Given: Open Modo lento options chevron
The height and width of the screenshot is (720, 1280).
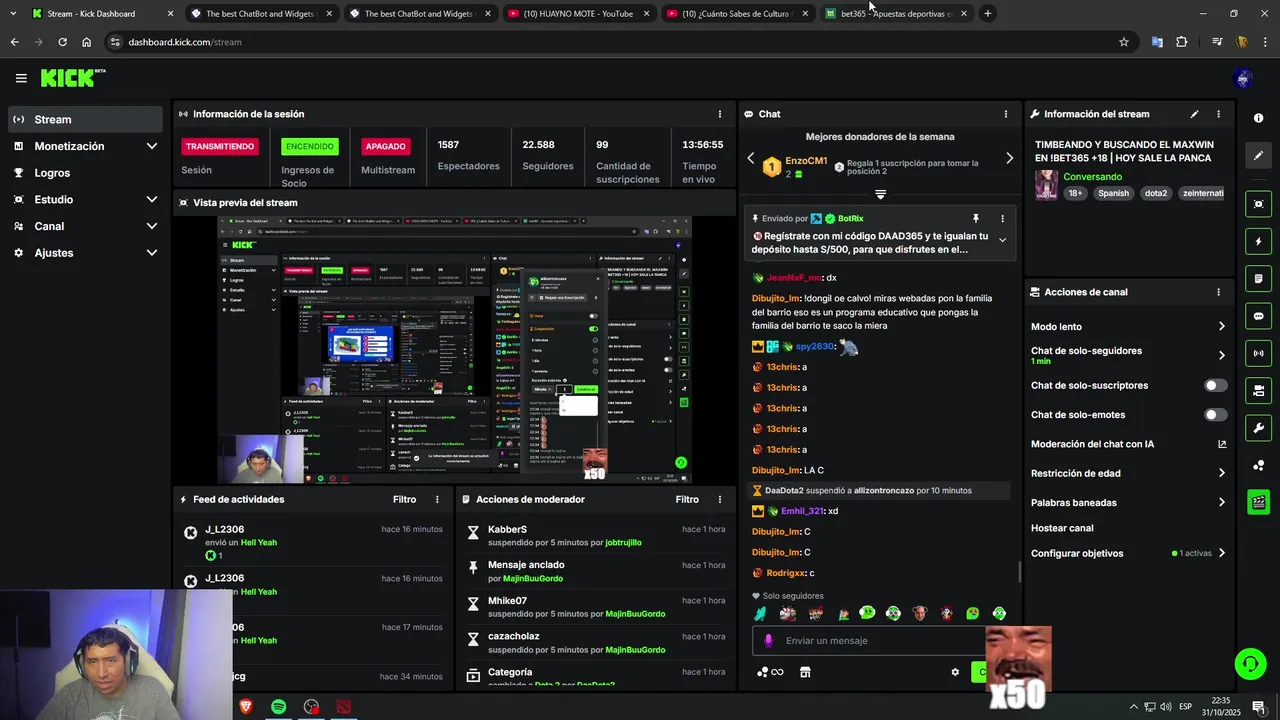Looking at the screenshot, I should pos(1221,326).
